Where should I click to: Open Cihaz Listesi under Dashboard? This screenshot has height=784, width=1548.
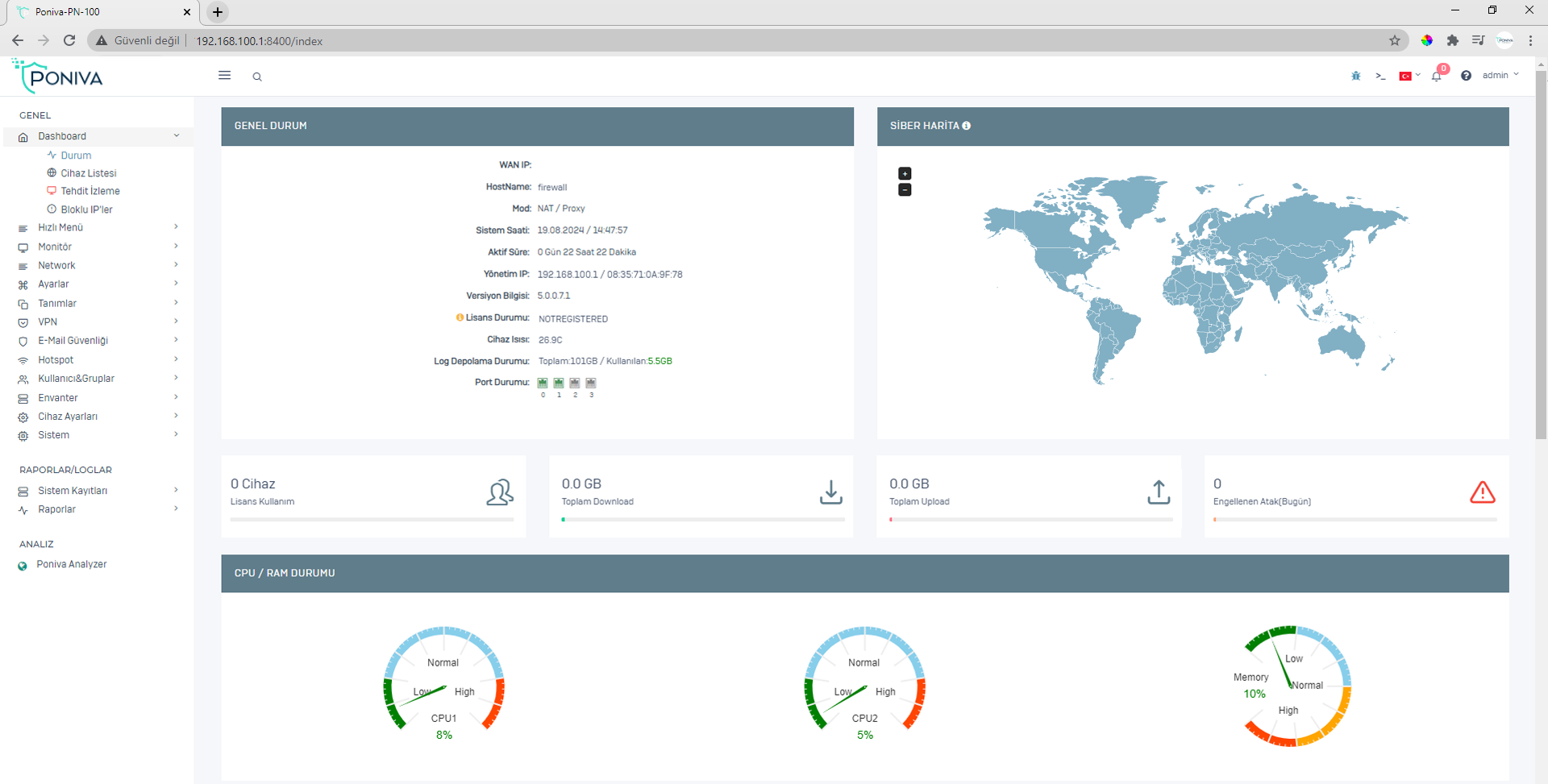tap(88, 173)
